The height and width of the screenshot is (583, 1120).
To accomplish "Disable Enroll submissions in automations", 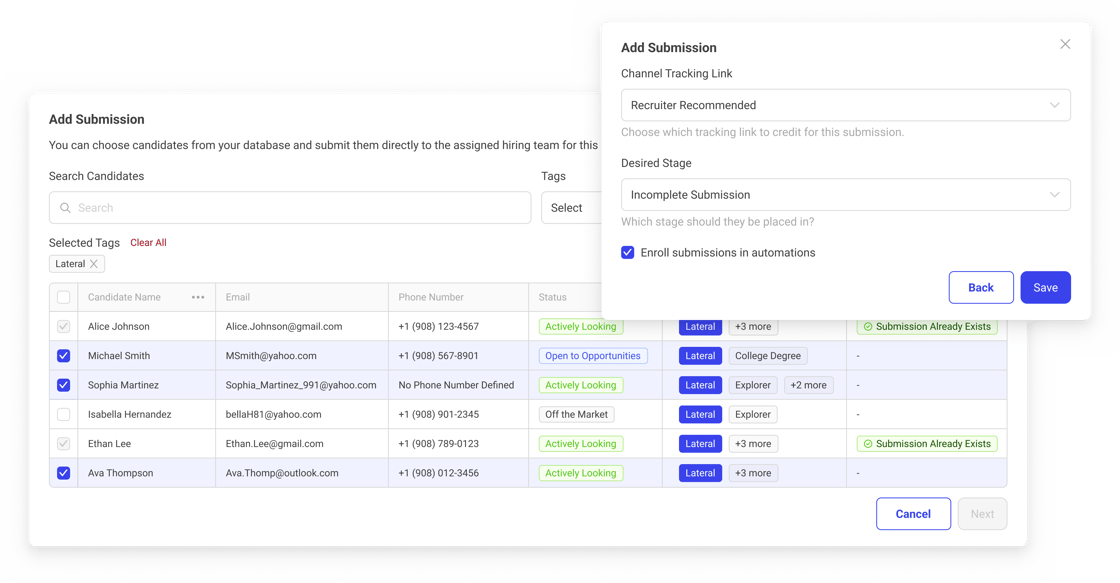I will (x=628, y=253).
